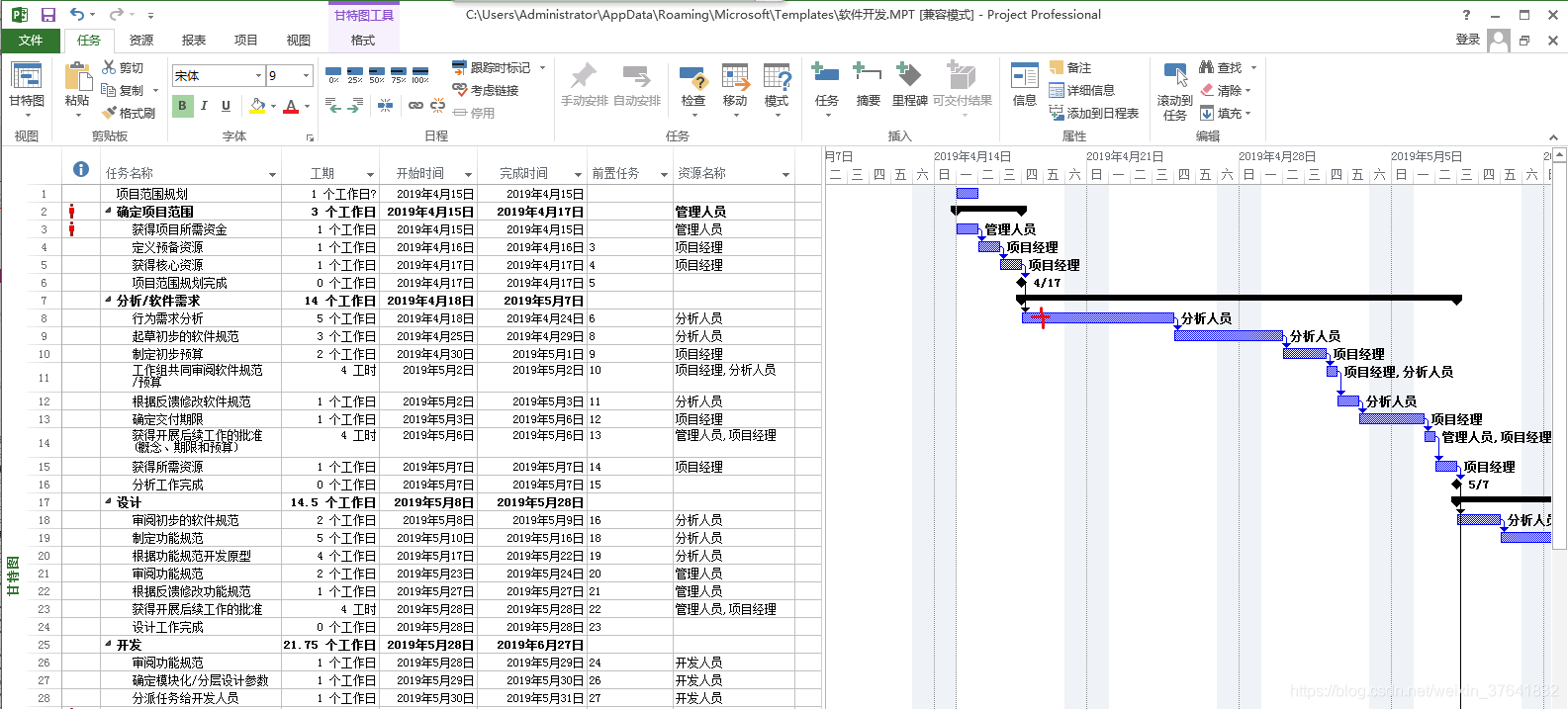The image size is (1568, 709).
Task: Switch to the View (视图) tab
Action: (x=298, y=41)
